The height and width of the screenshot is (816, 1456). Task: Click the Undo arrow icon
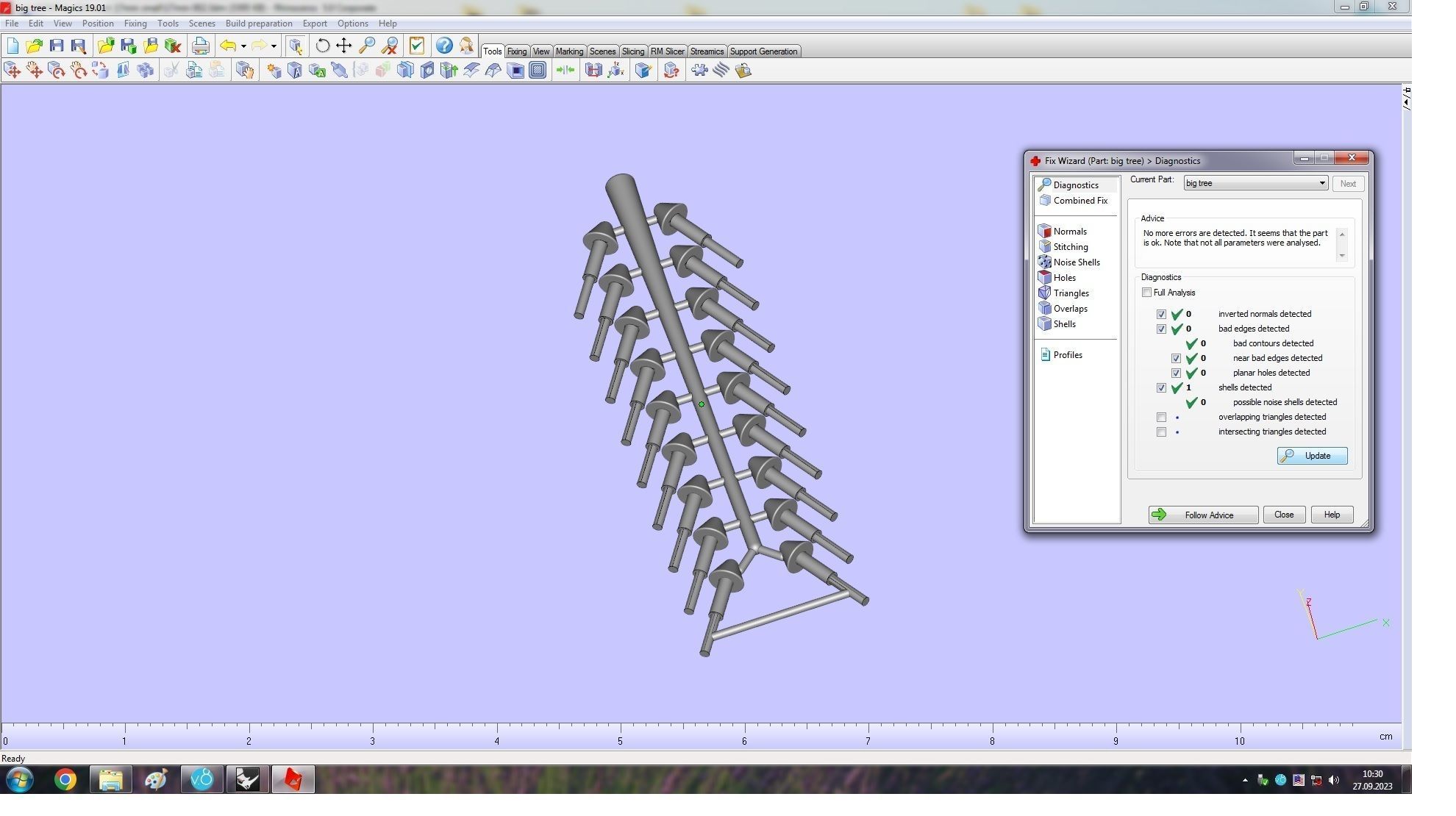(228, 46)
